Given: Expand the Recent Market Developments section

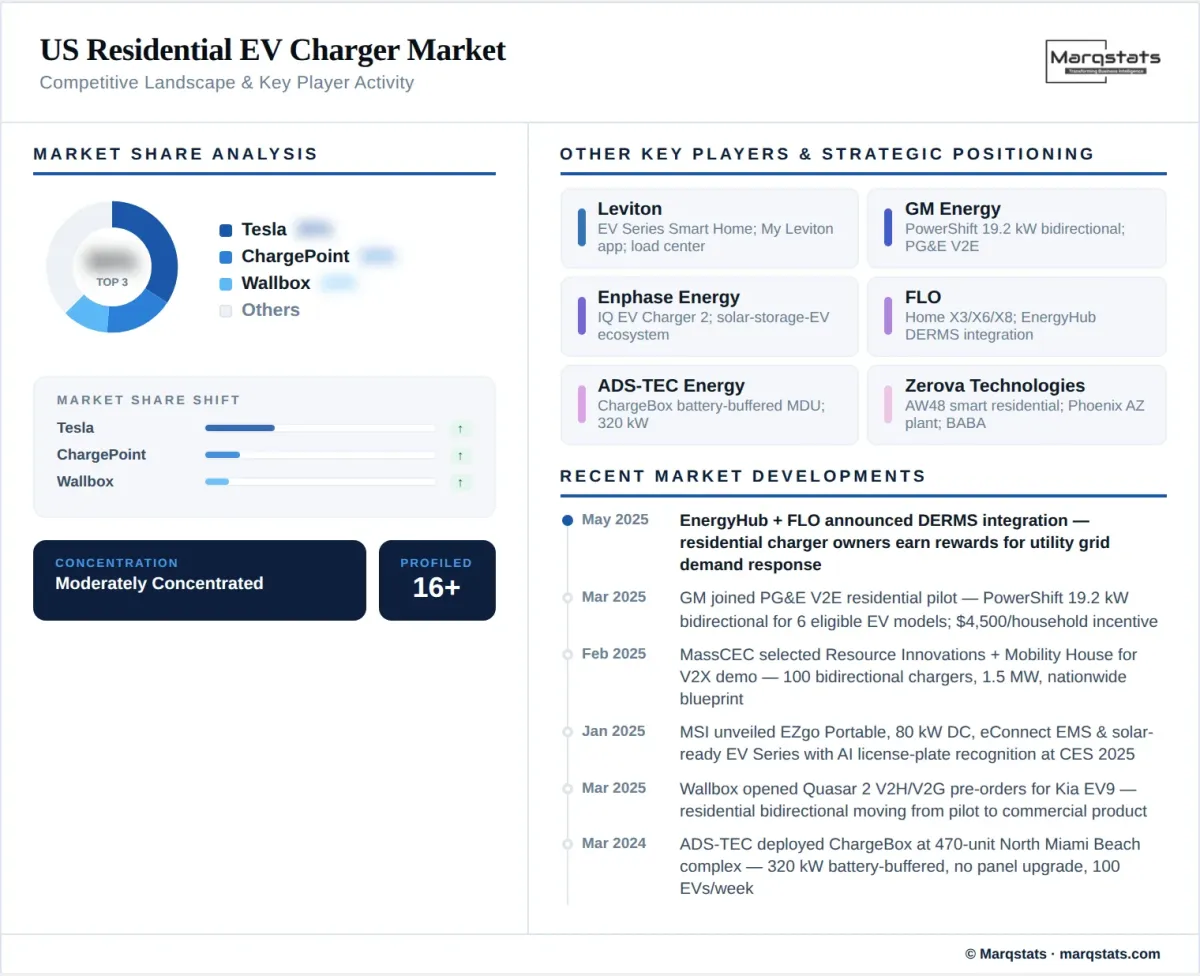Looking at the screenshot, I should point(746,476).
